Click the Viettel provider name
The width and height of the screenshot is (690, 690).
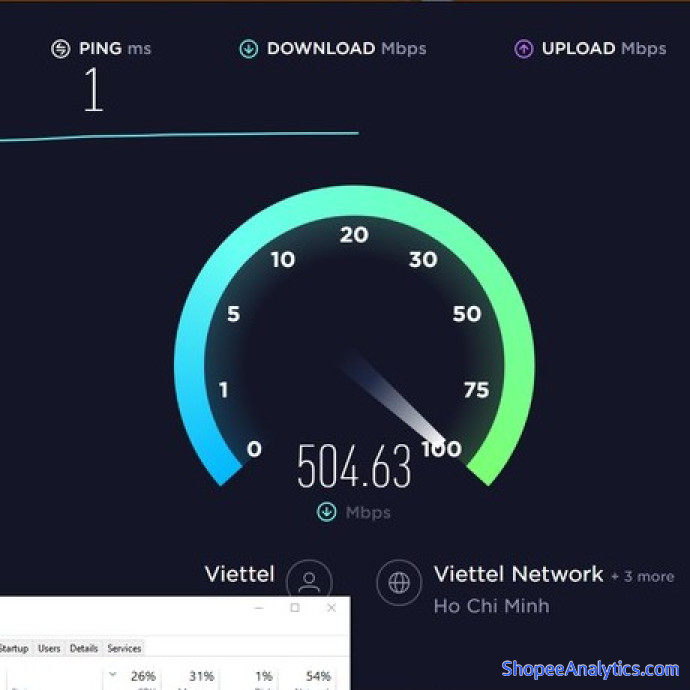tap(240, 574)
